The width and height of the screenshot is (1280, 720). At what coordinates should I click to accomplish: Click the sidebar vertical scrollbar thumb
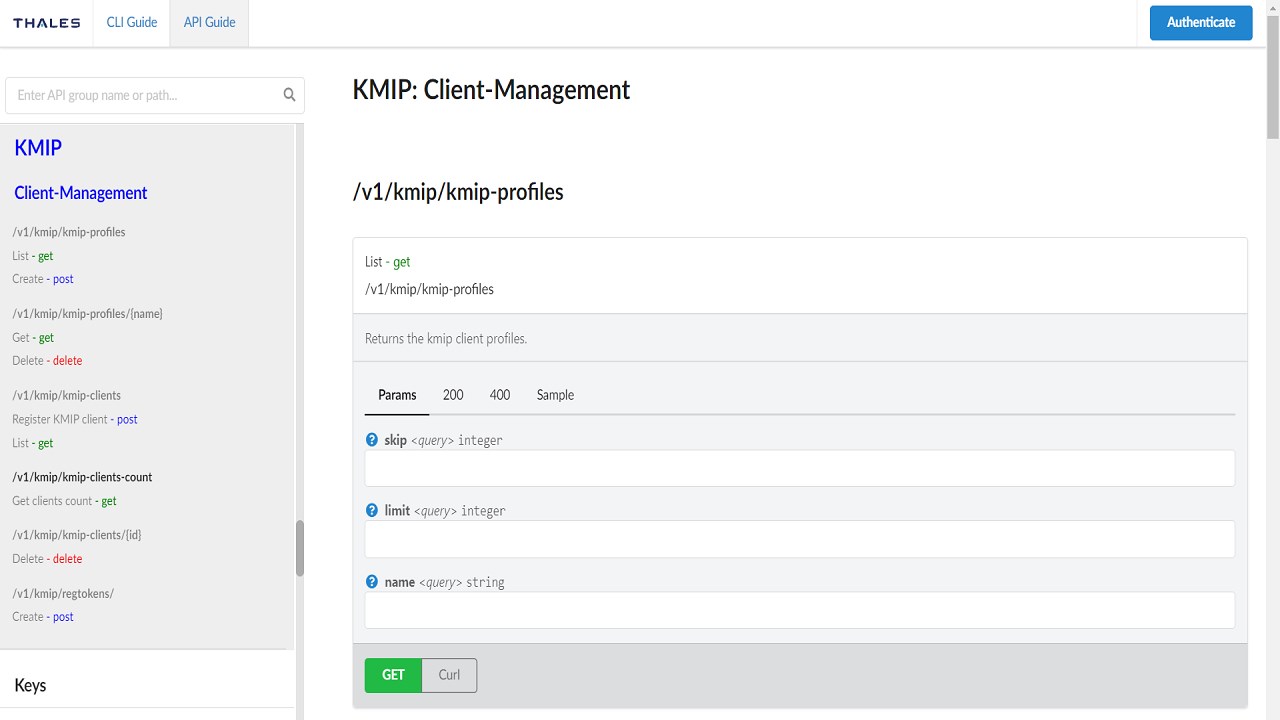[299, 548]
